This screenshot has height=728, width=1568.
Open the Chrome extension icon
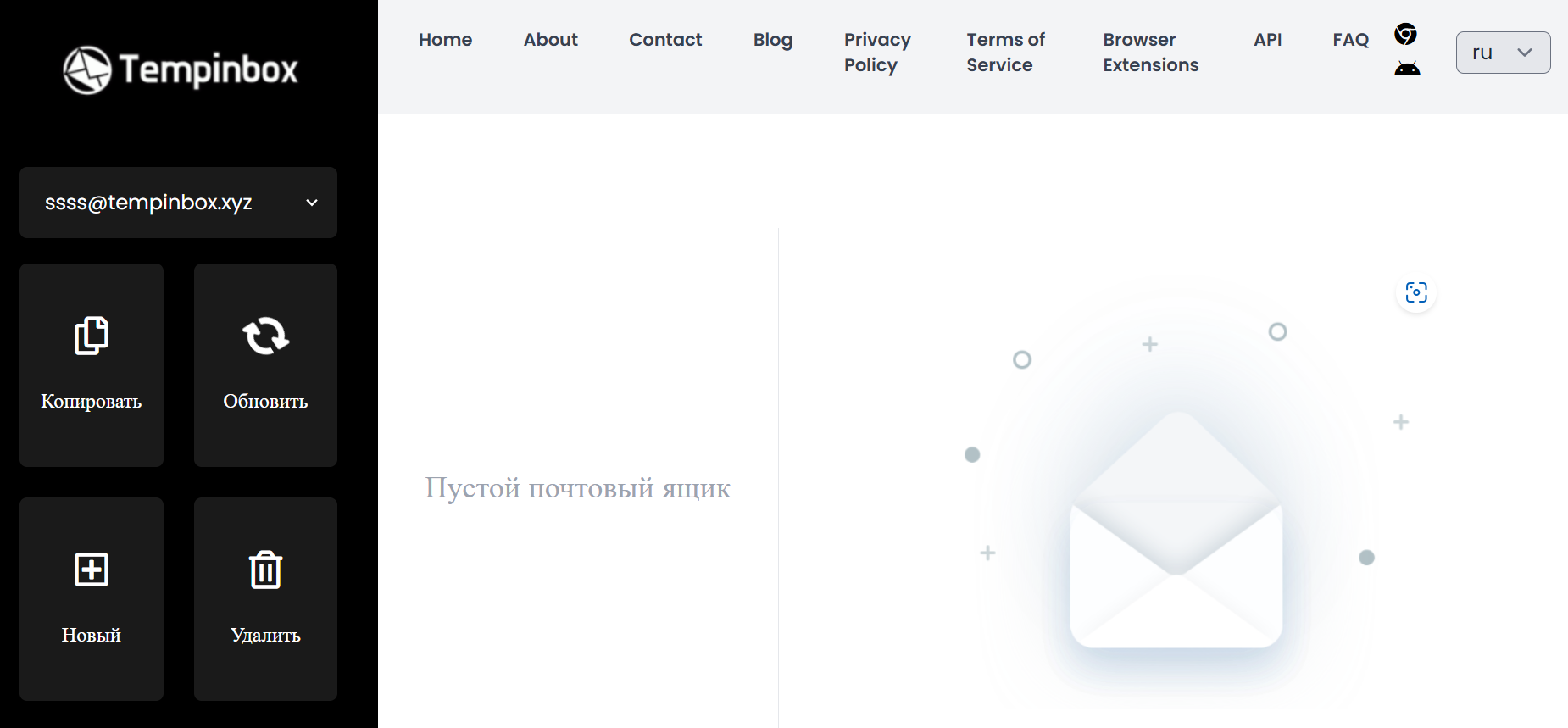(1405, 34)
